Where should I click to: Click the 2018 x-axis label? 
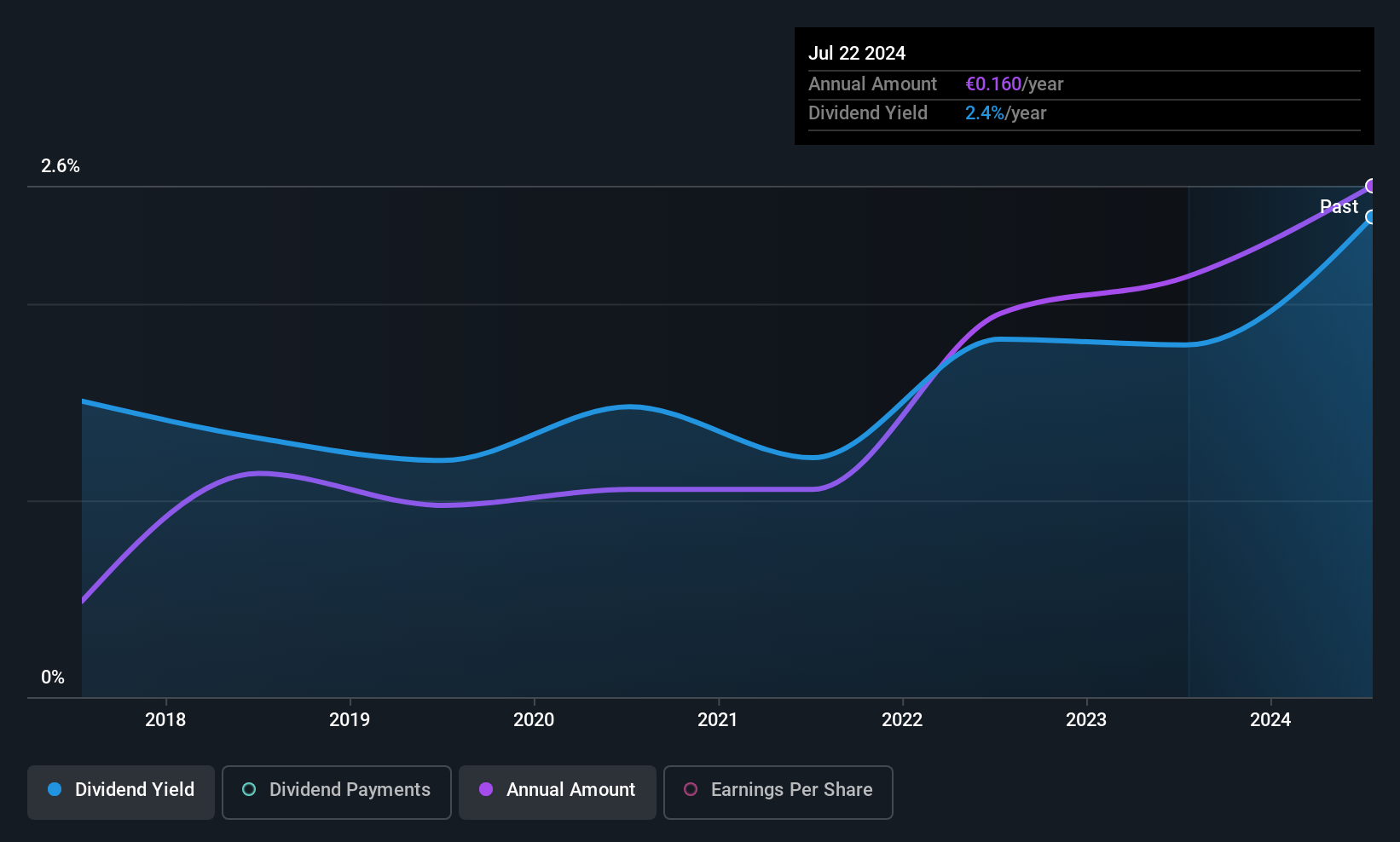click(165, 719)
